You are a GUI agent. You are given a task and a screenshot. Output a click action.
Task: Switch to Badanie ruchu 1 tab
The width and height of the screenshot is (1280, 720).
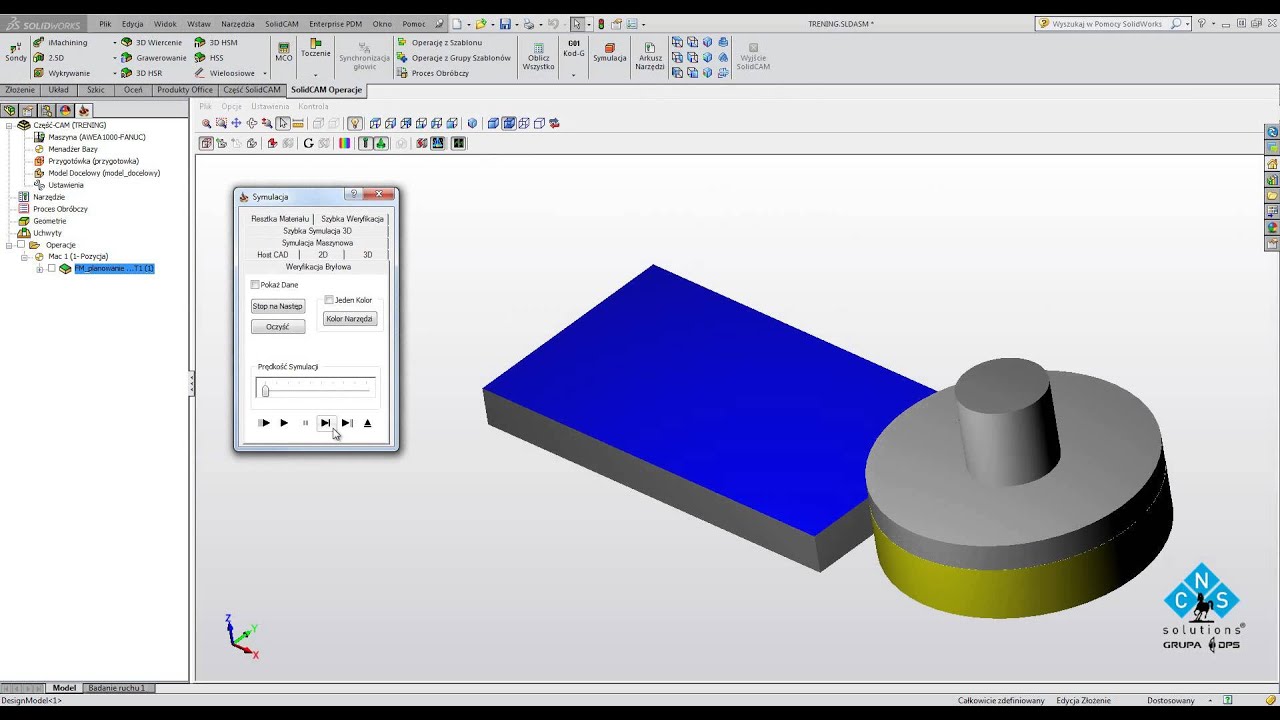[x=116, y=688]
